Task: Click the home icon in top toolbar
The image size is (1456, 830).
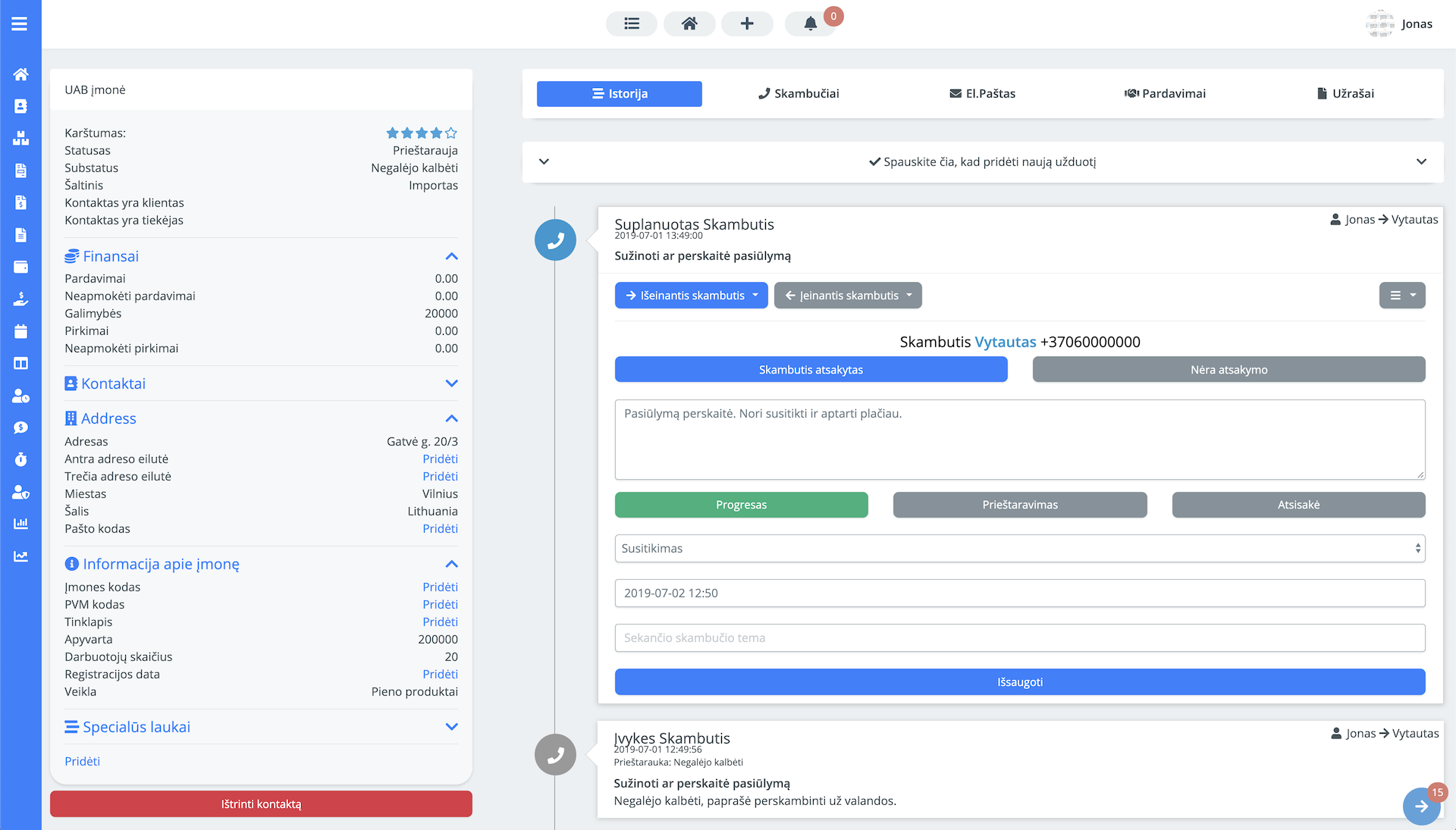Action: click(689, 23)
